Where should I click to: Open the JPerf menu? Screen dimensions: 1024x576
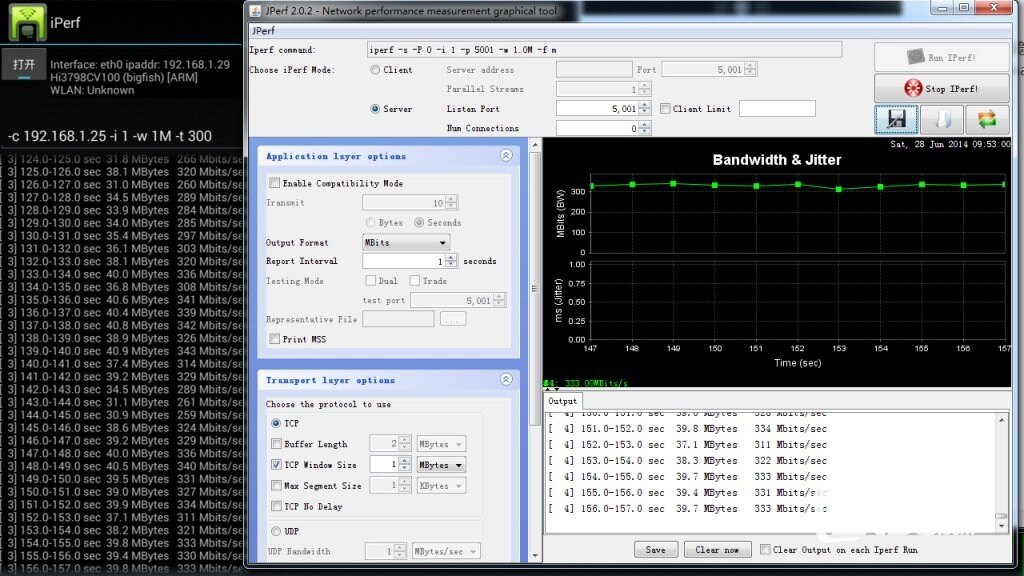(x=262, y=30)
